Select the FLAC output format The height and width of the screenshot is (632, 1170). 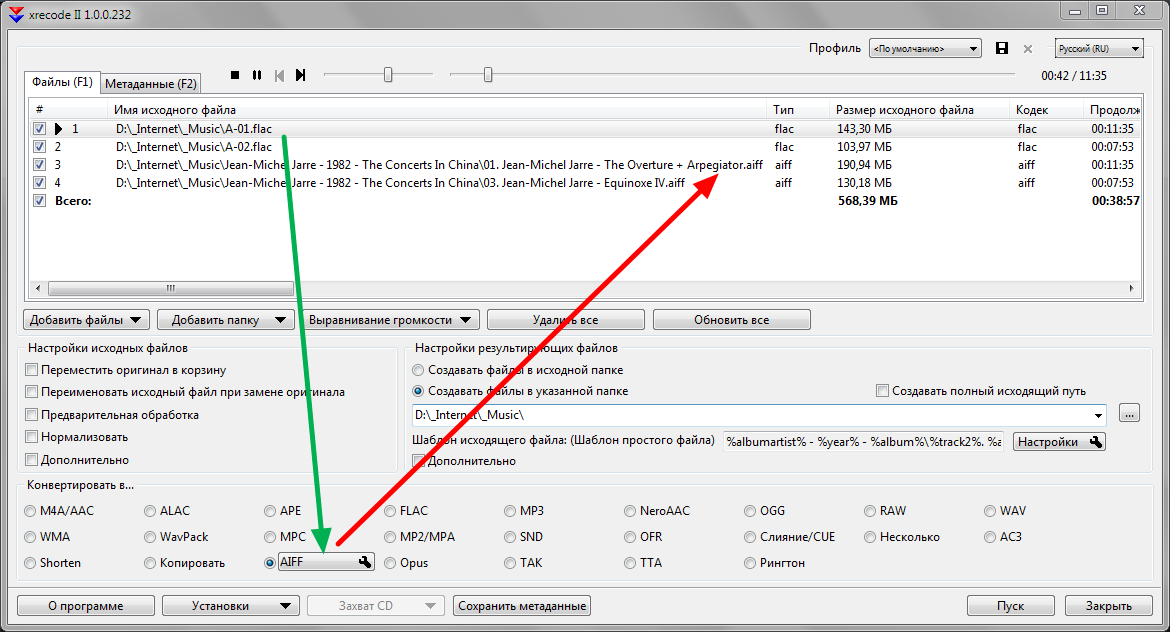[x=391, y=511]
